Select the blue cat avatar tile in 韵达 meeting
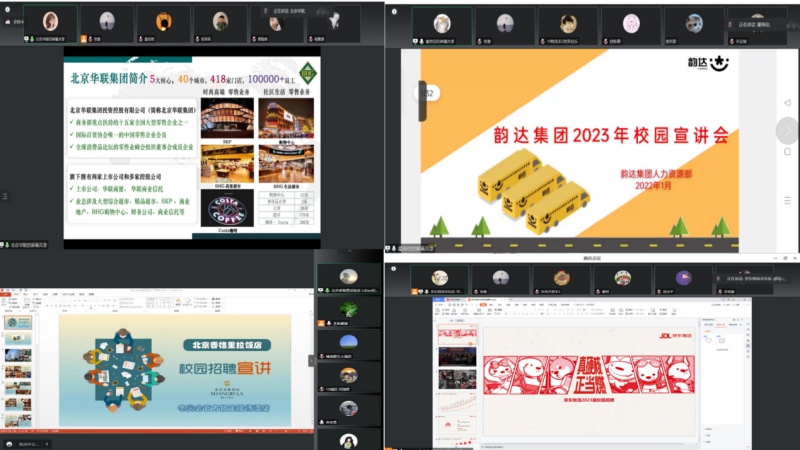Image resolution: width=800 pixels, height=450 pixels. point(694,26)
